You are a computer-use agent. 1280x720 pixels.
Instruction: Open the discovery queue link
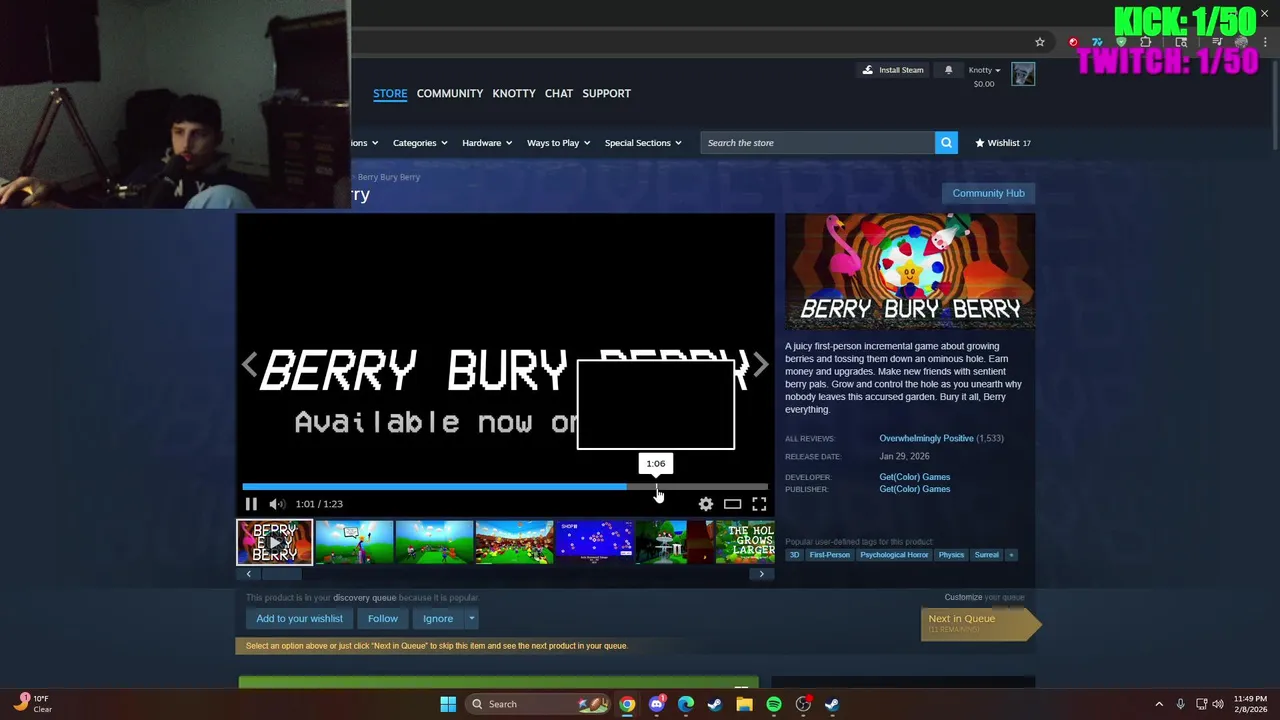coord(365,598)
